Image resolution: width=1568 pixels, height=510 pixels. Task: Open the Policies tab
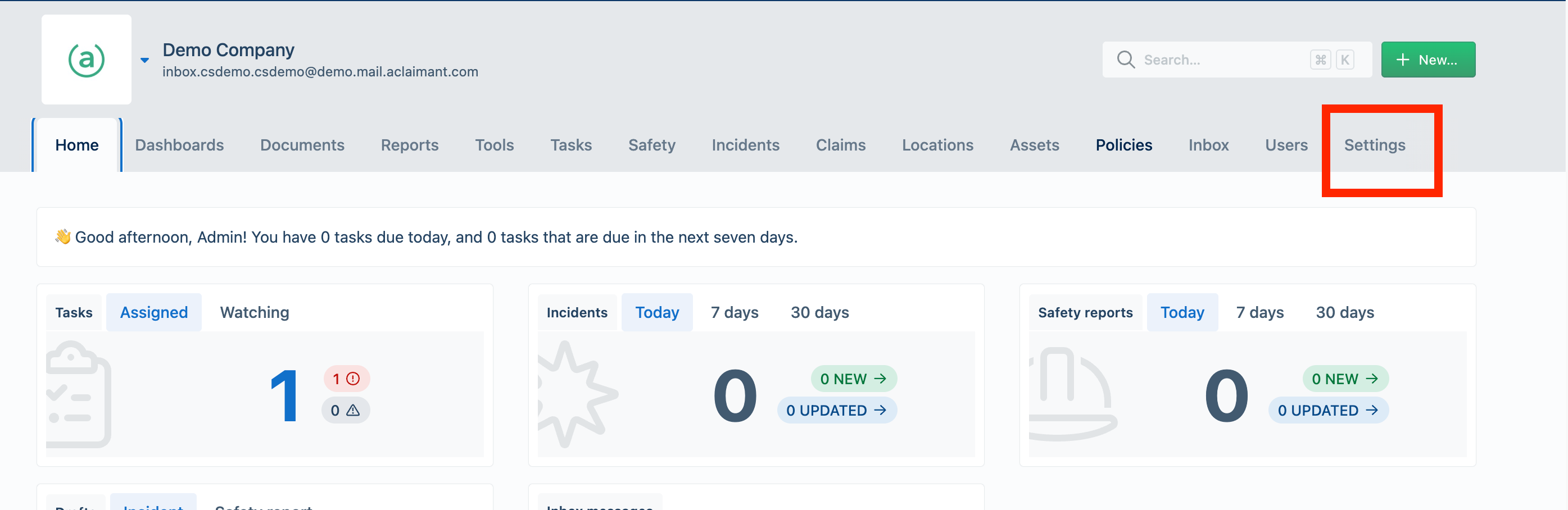click(1123, 145)
